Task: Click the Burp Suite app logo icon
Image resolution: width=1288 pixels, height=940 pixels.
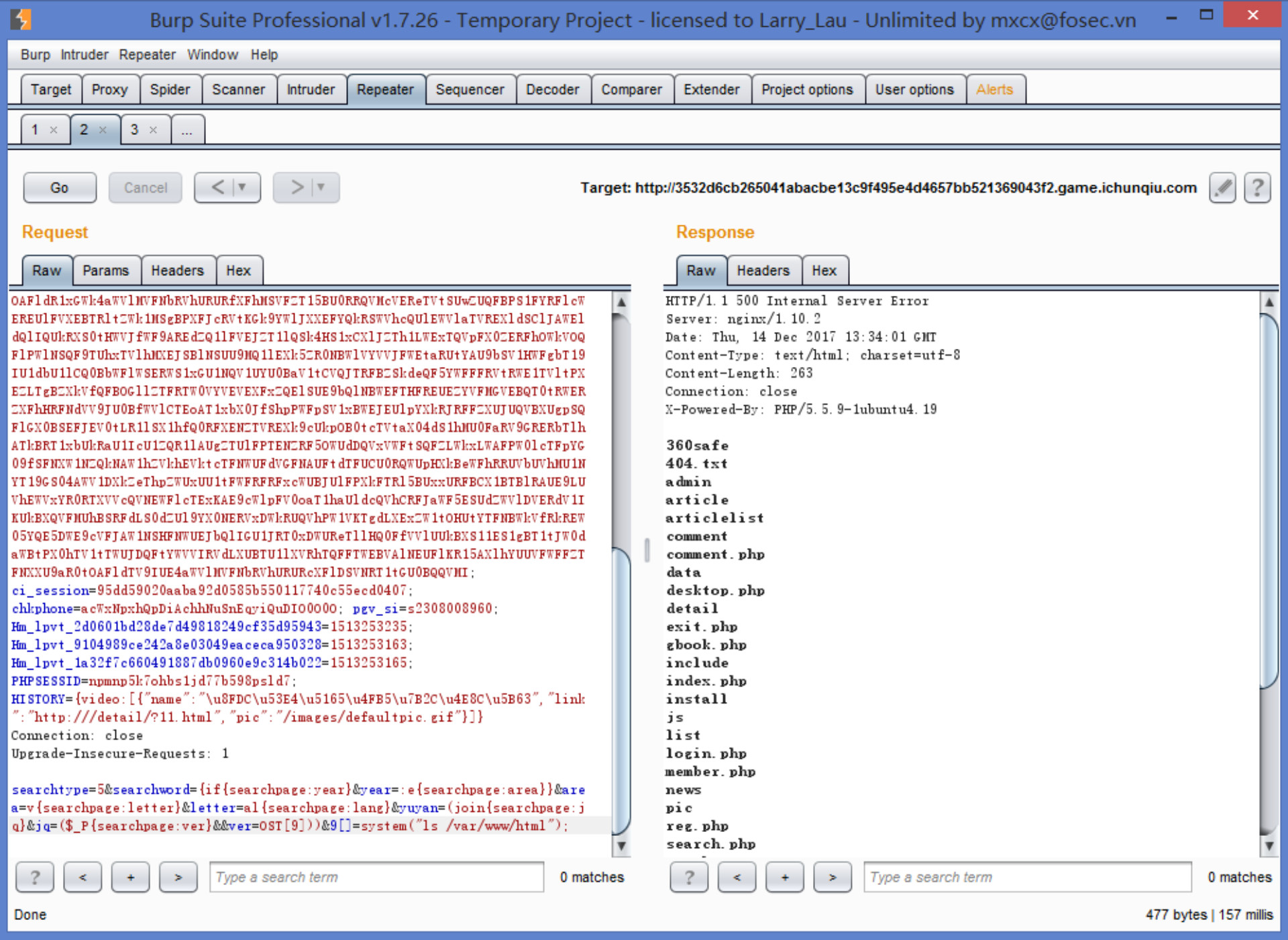Action: (21, 19)
